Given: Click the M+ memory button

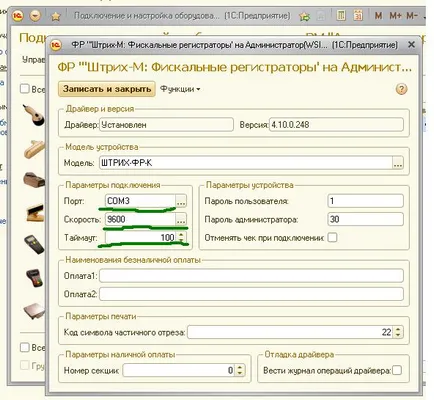Looking at the screenshot, I should (395, 16).
